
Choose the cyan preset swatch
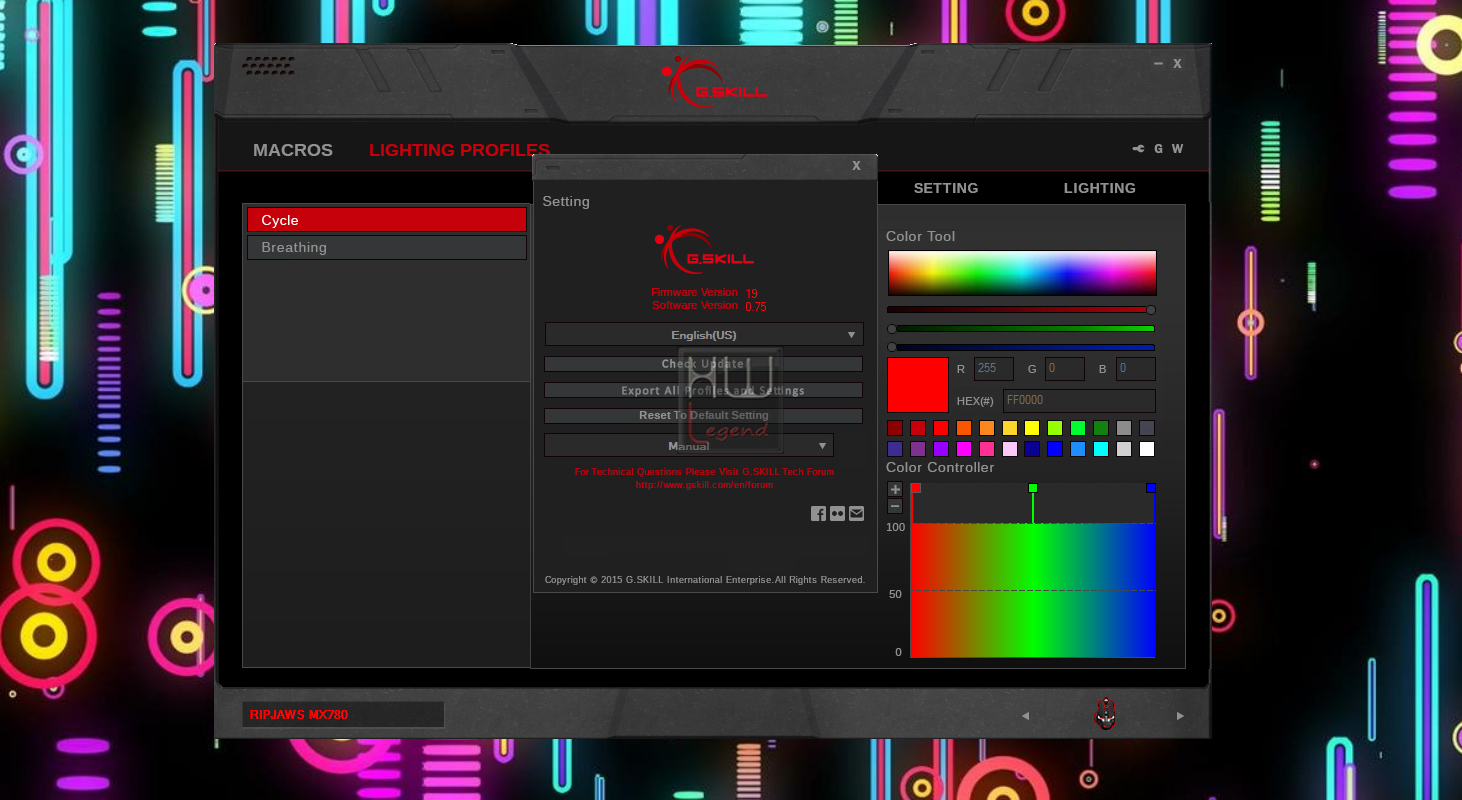click(x=1101, y=449)
